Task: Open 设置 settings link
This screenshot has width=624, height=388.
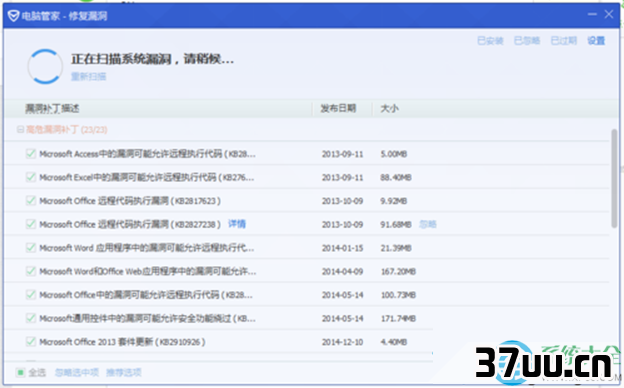Action: tap(596, 41)
